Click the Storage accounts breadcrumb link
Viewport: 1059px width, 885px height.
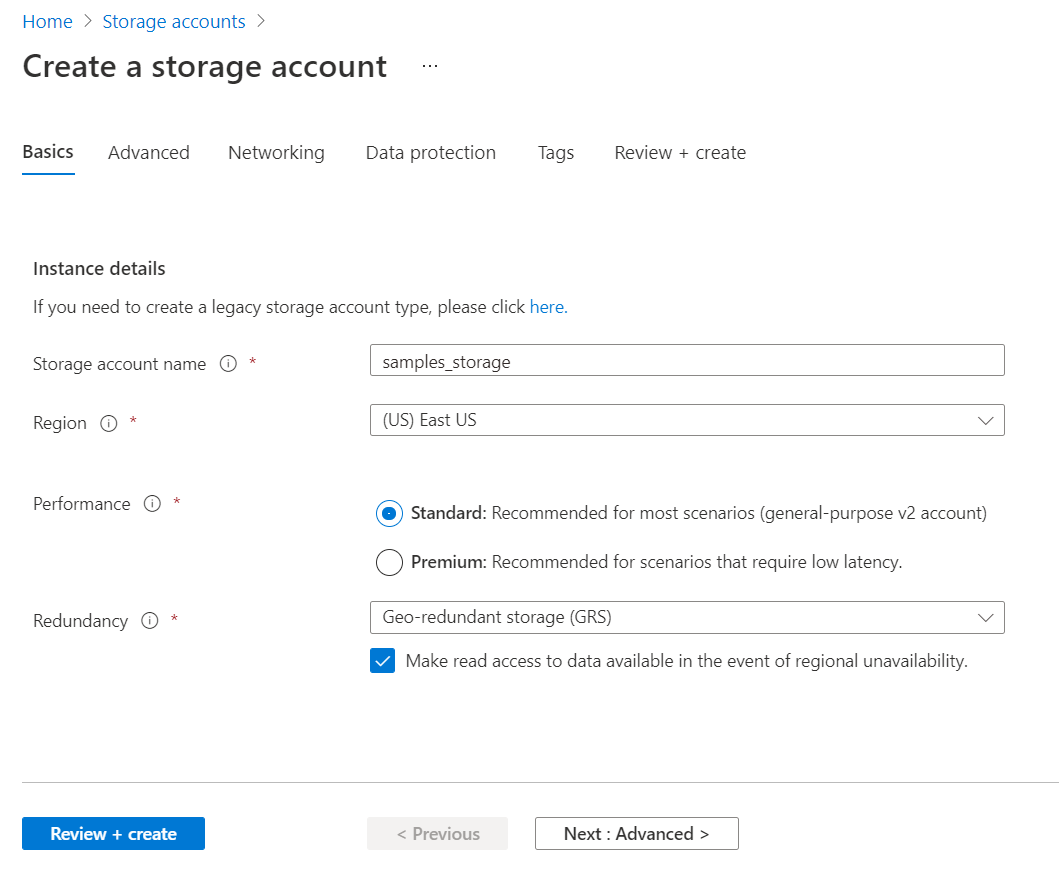(x=174, y=21)
